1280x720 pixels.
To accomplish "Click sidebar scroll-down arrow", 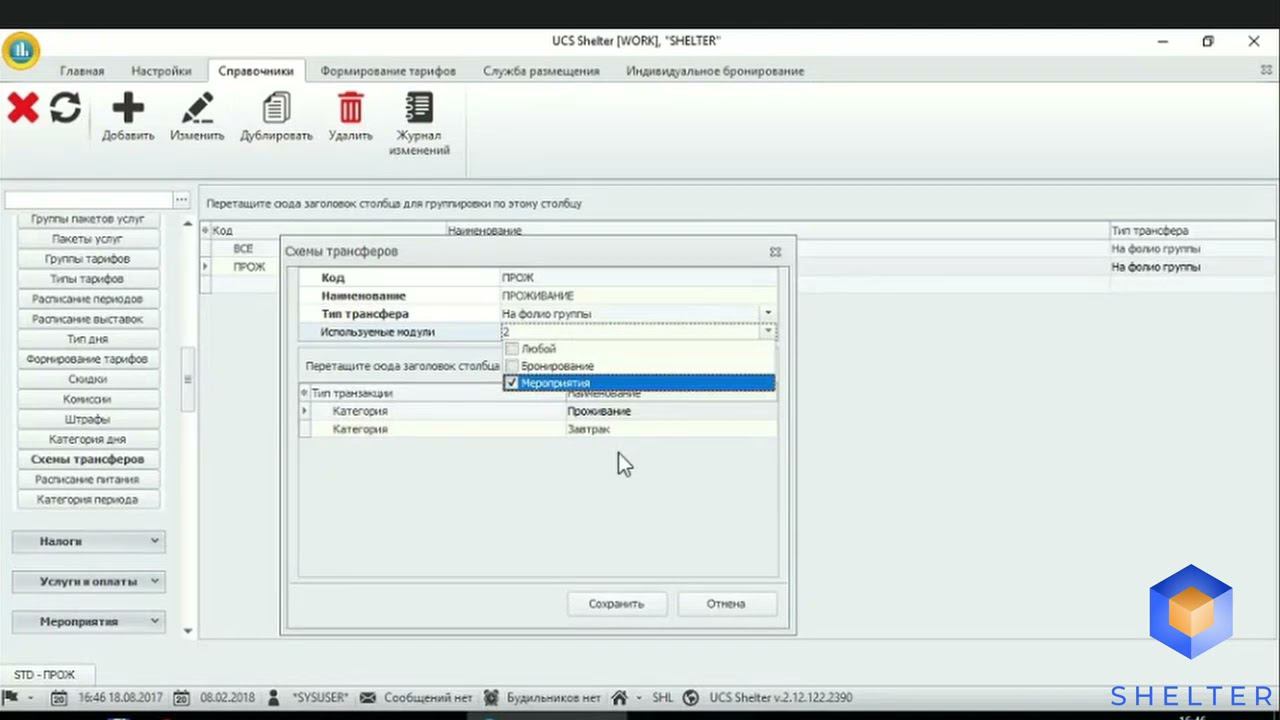I will pos(188,631).
